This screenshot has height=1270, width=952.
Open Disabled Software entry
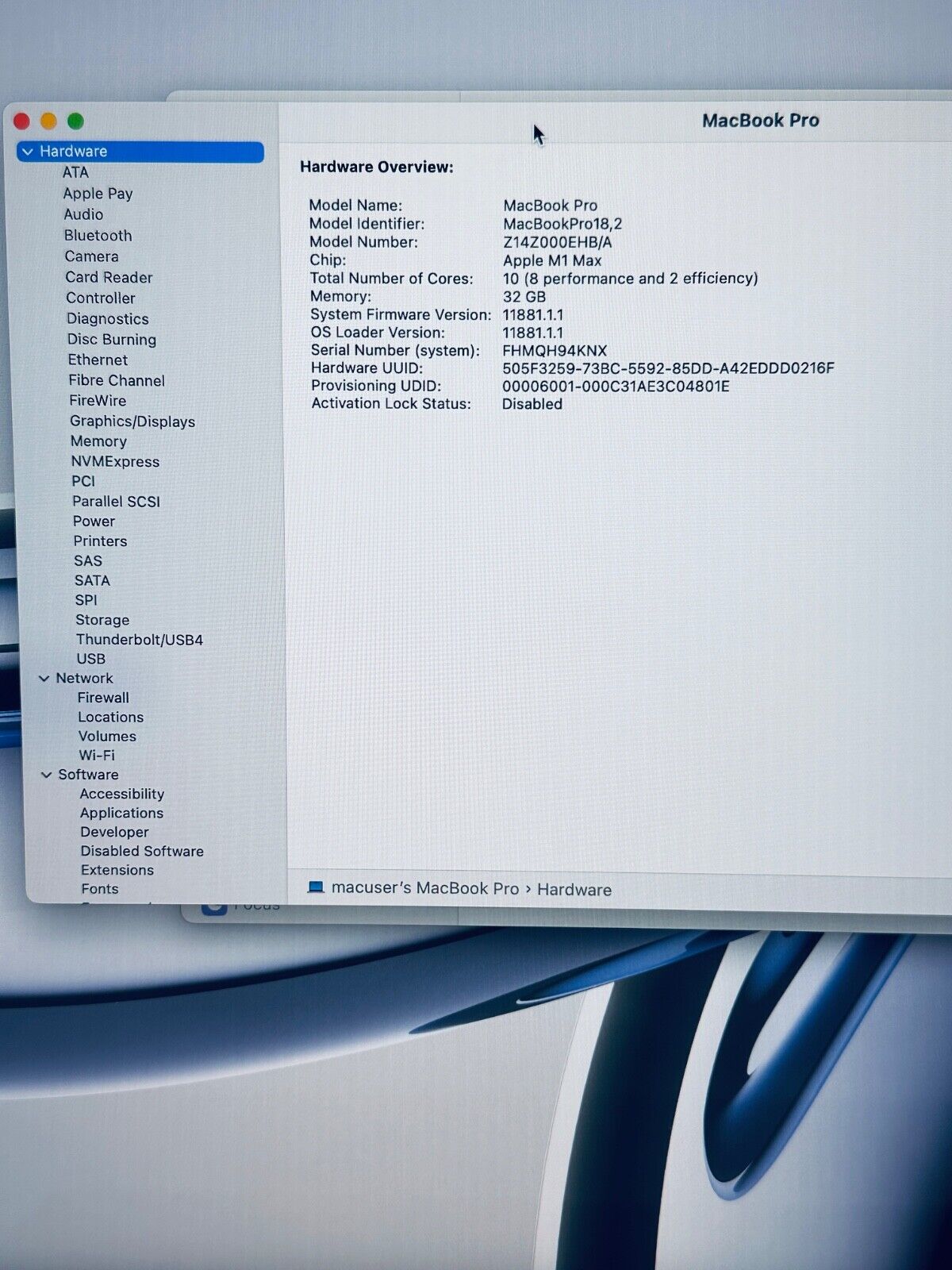click(x=142, y=851)
